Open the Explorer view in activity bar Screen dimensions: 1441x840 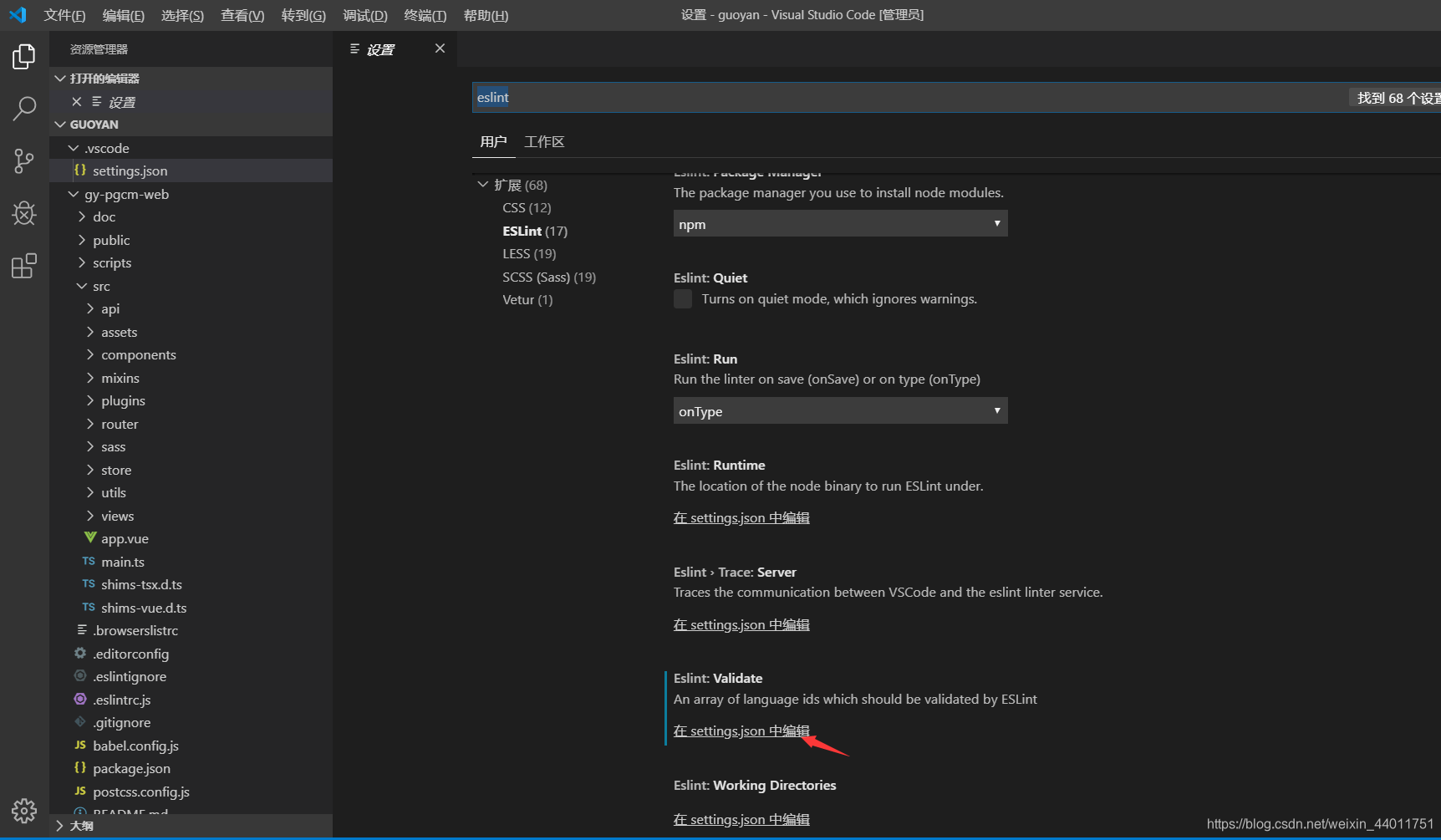[x=24, y=57]
